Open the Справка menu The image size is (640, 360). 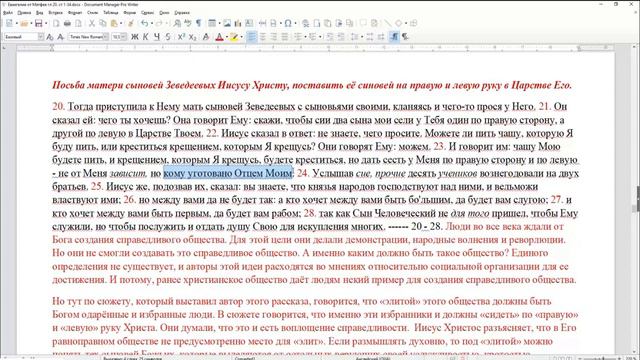[x=182, y=13]
